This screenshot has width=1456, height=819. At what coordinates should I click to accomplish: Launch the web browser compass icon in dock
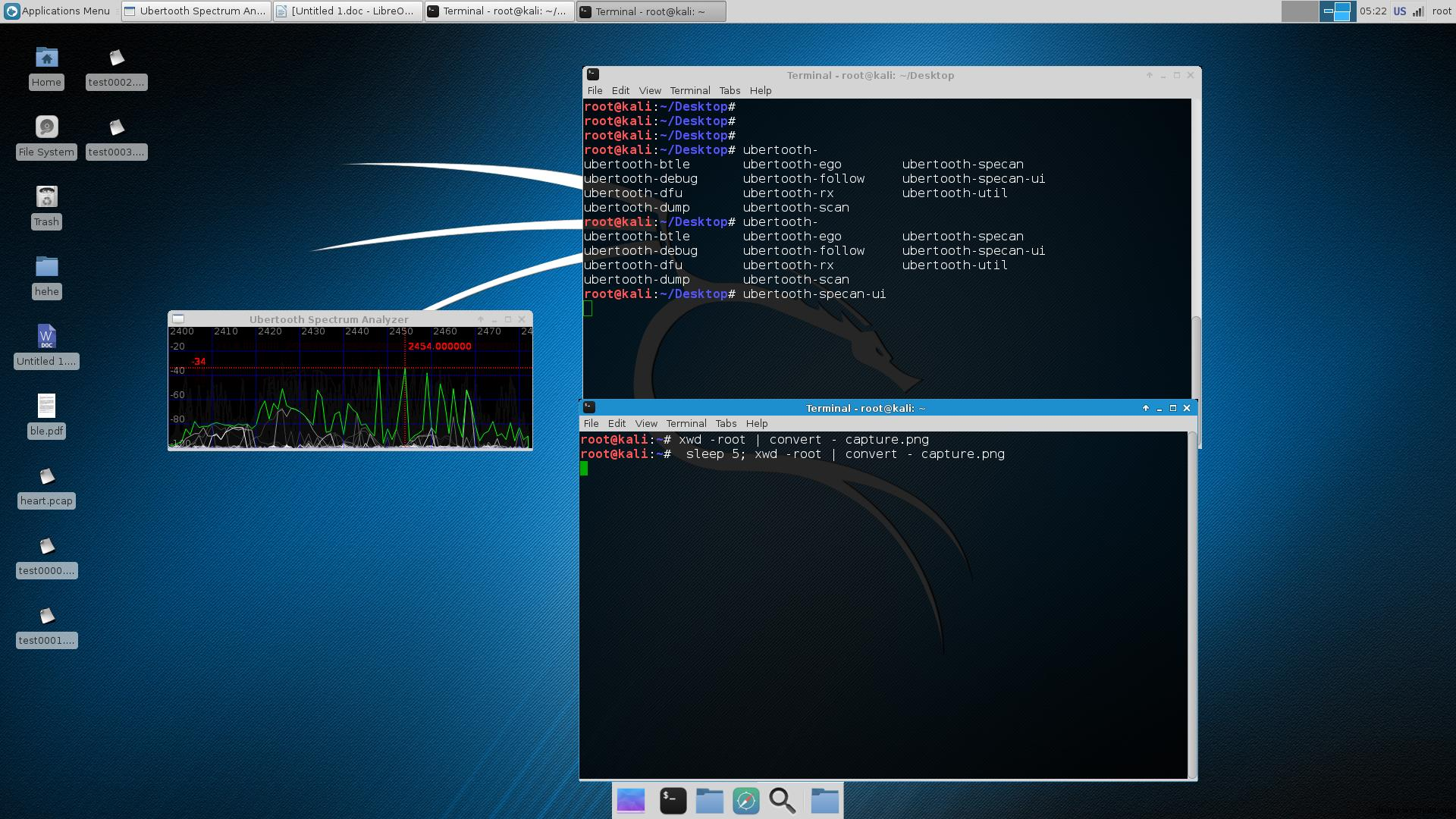click(x=745, y=801)
